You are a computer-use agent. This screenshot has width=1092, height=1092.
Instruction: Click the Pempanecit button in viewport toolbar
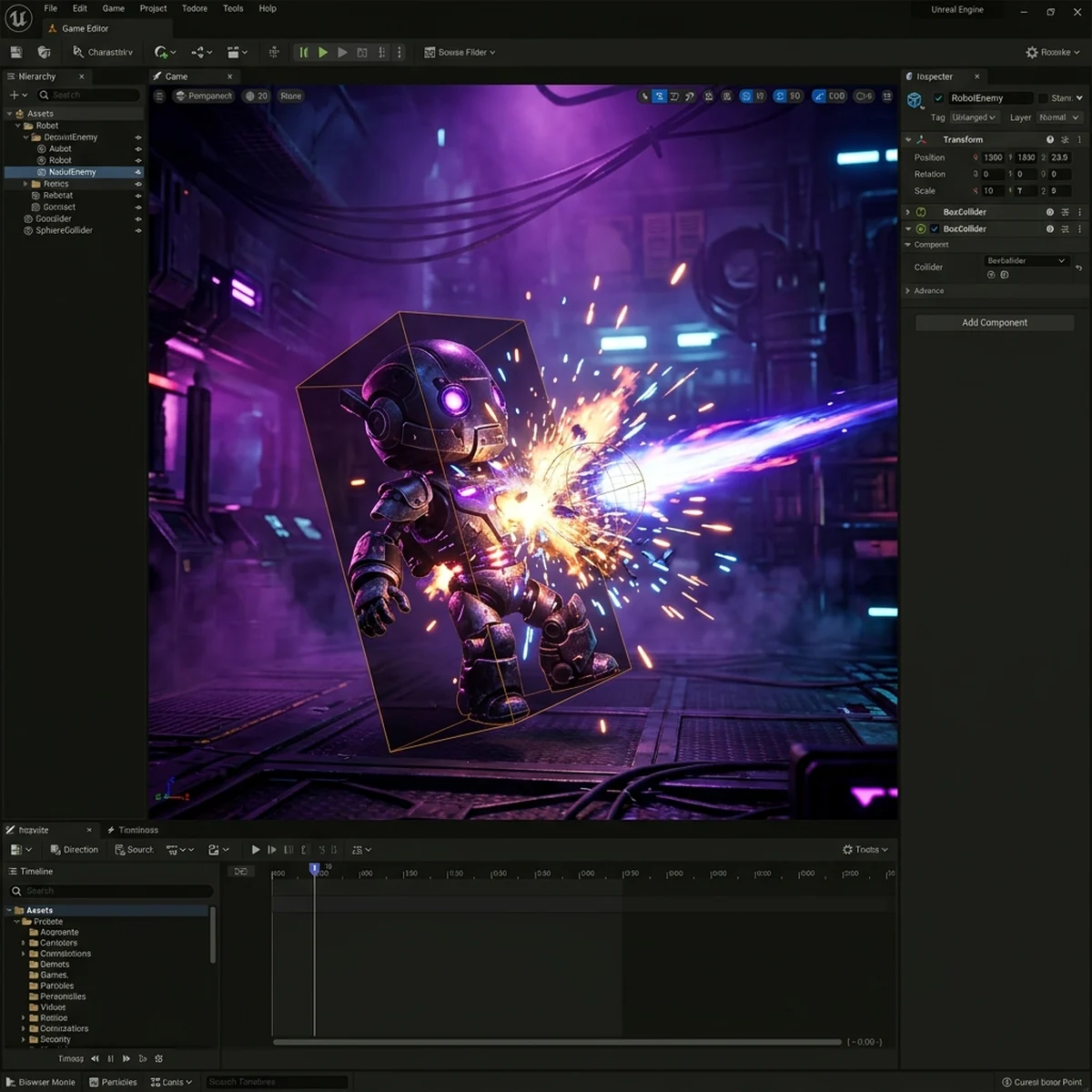pos(204,96)
